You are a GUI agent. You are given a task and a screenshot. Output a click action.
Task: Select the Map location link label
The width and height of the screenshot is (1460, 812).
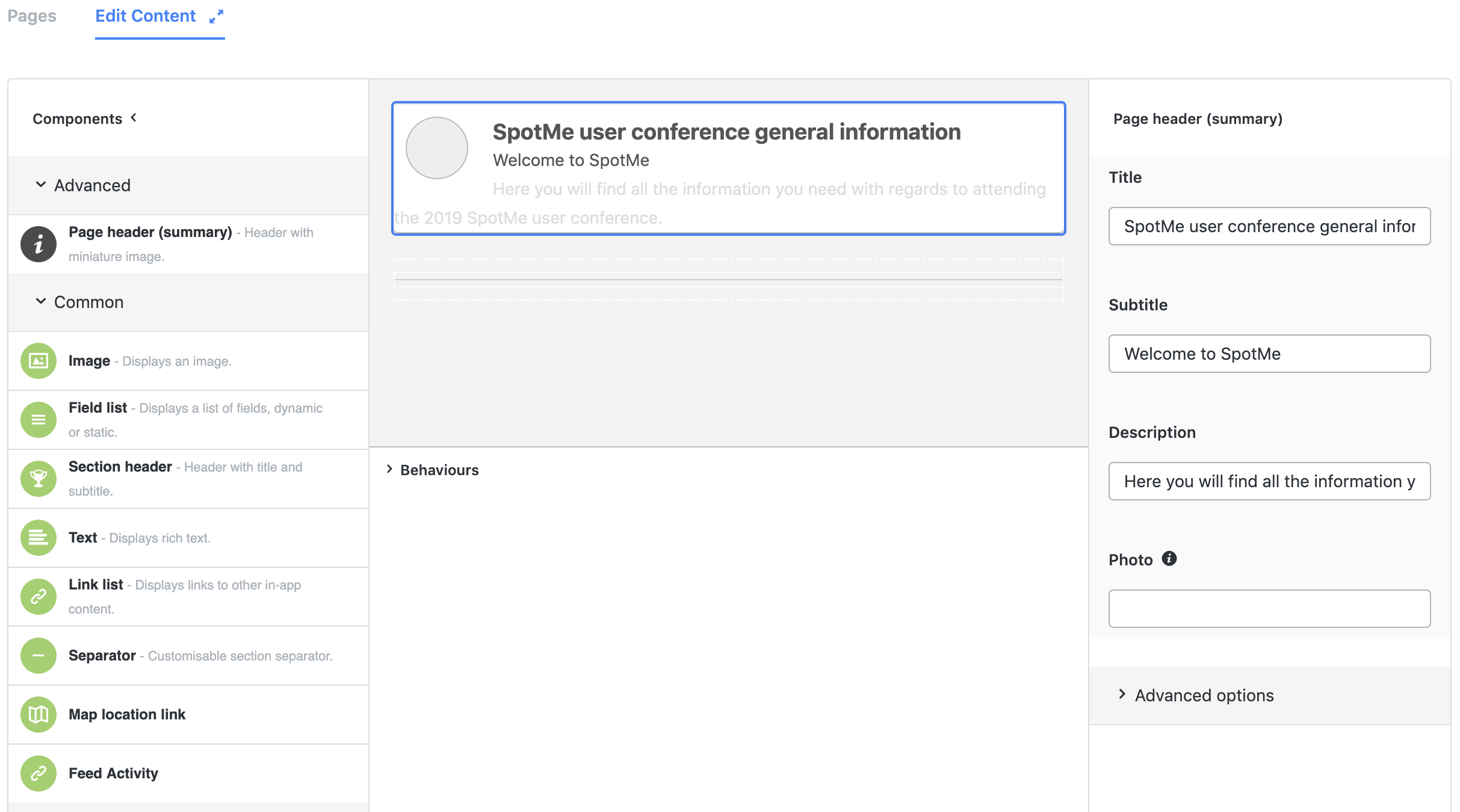[127, 715]
